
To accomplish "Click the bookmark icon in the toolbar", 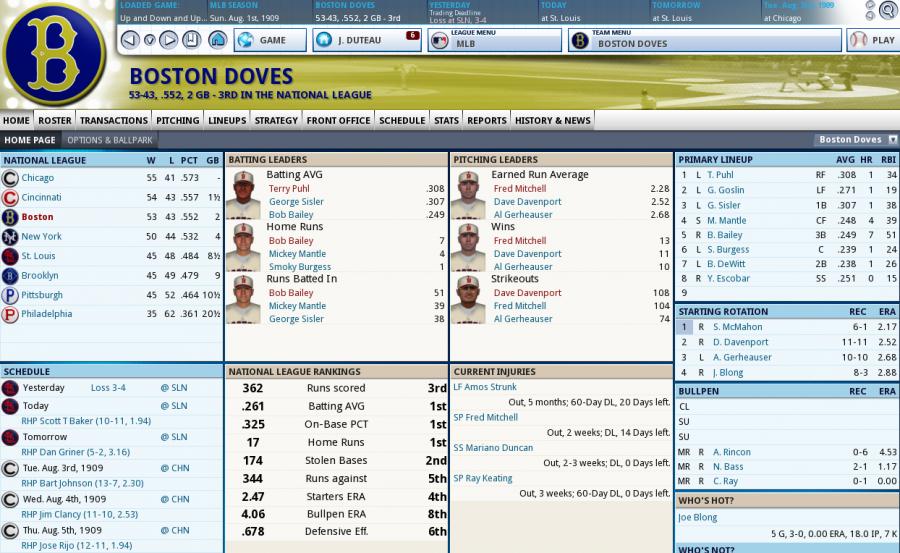I will 192,40.
